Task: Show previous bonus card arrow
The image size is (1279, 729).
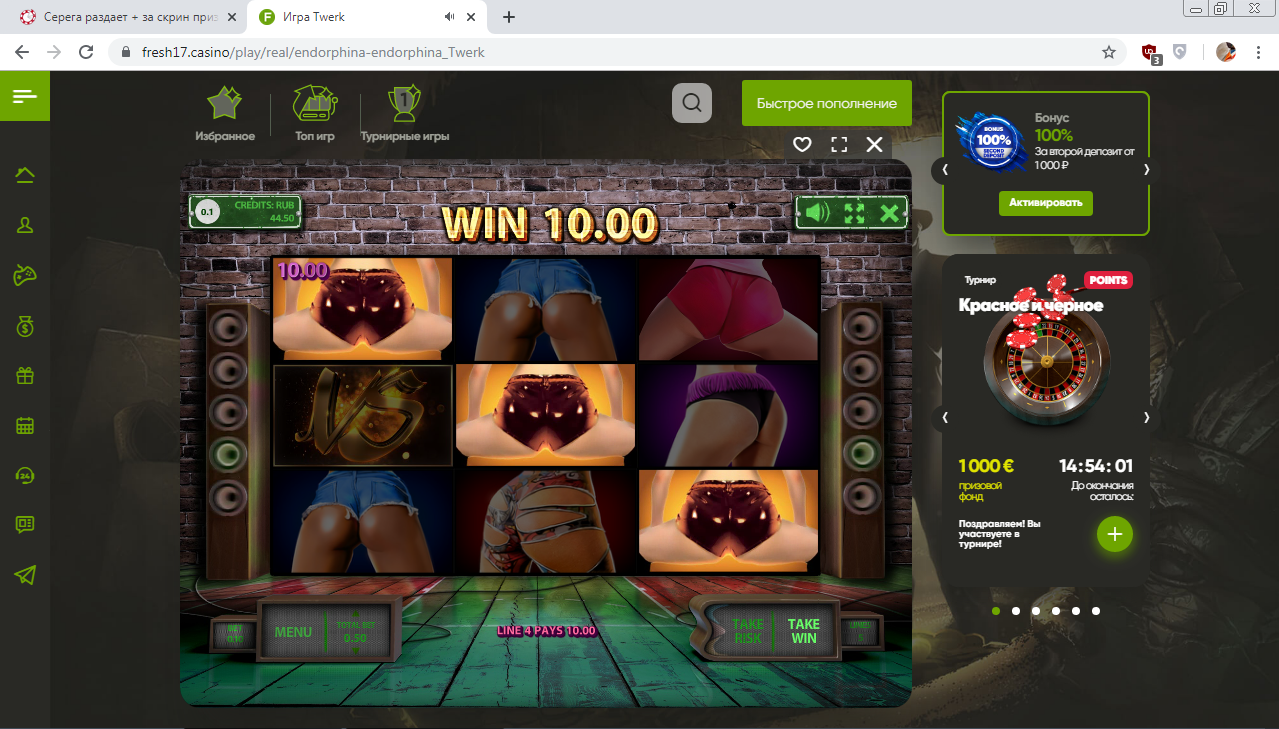Action: [x=945, y=169]
